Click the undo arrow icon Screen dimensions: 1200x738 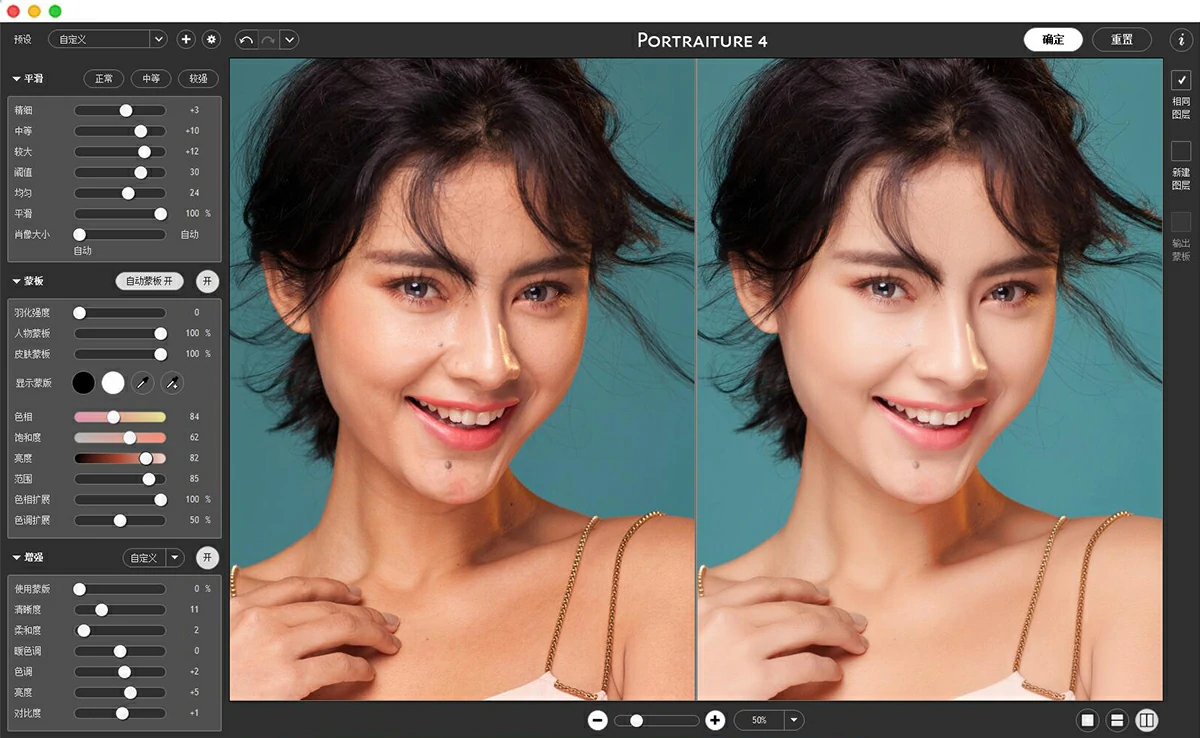(x=246, y=40)
